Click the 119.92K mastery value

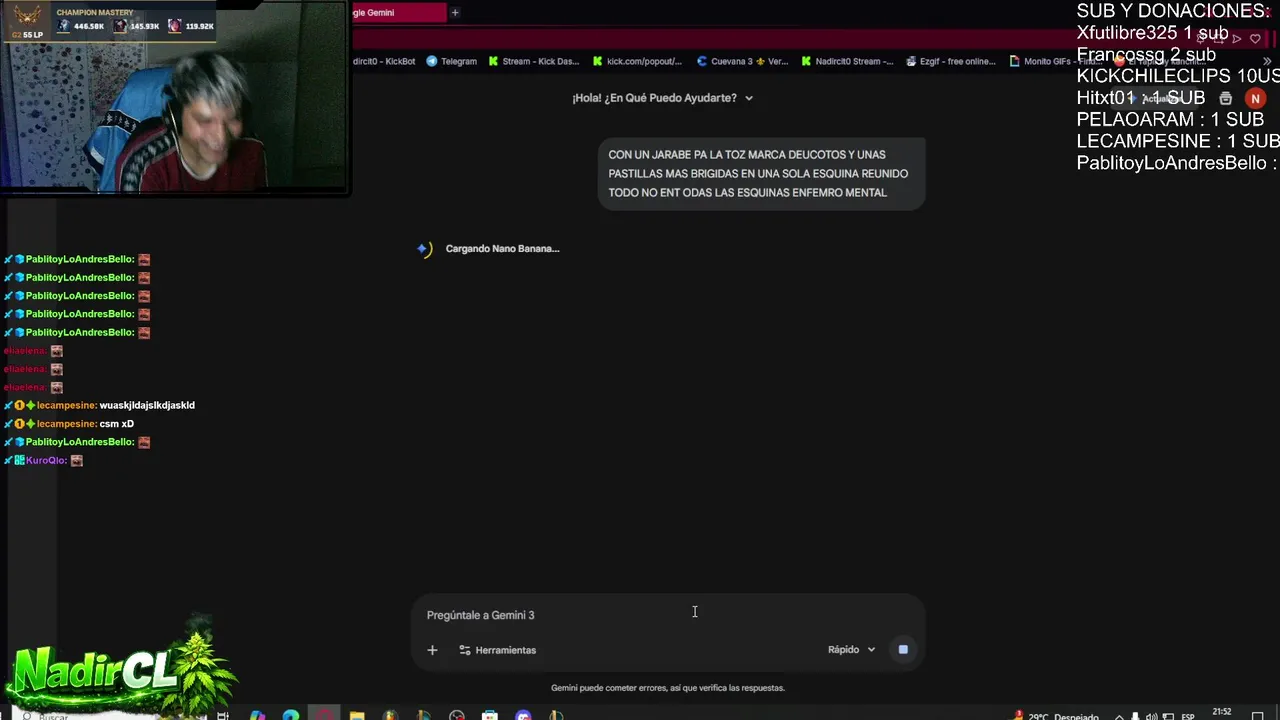[x=200, y=27]
